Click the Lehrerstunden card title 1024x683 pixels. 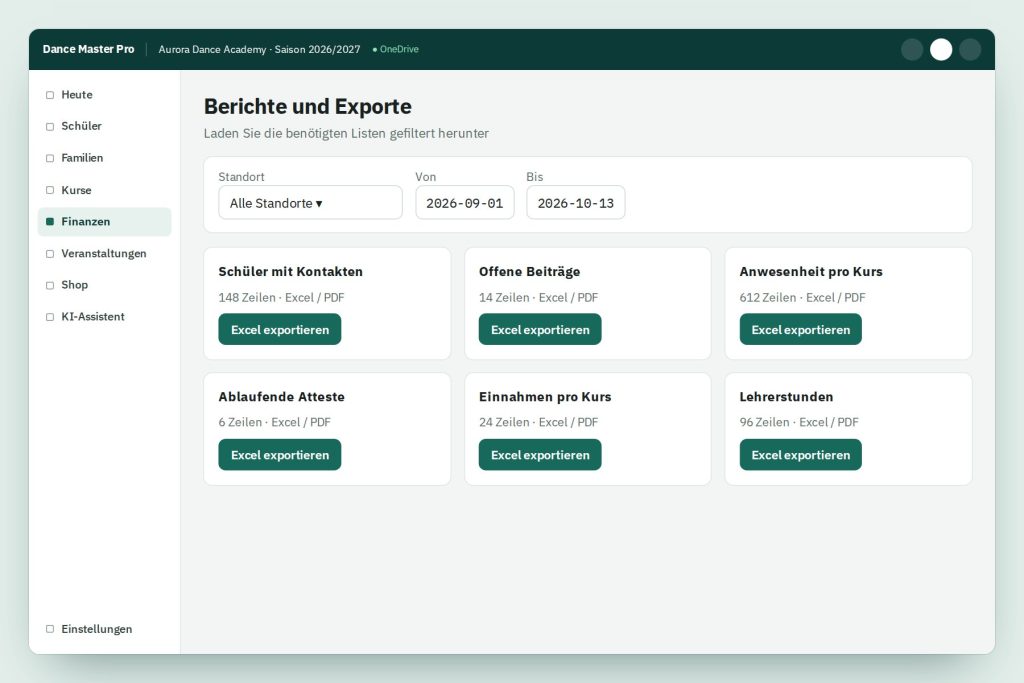tap(786, 397)
